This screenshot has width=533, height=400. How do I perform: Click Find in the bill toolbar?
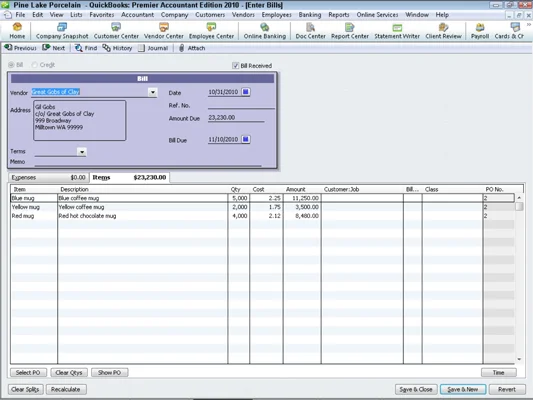[x=86, y=48]
